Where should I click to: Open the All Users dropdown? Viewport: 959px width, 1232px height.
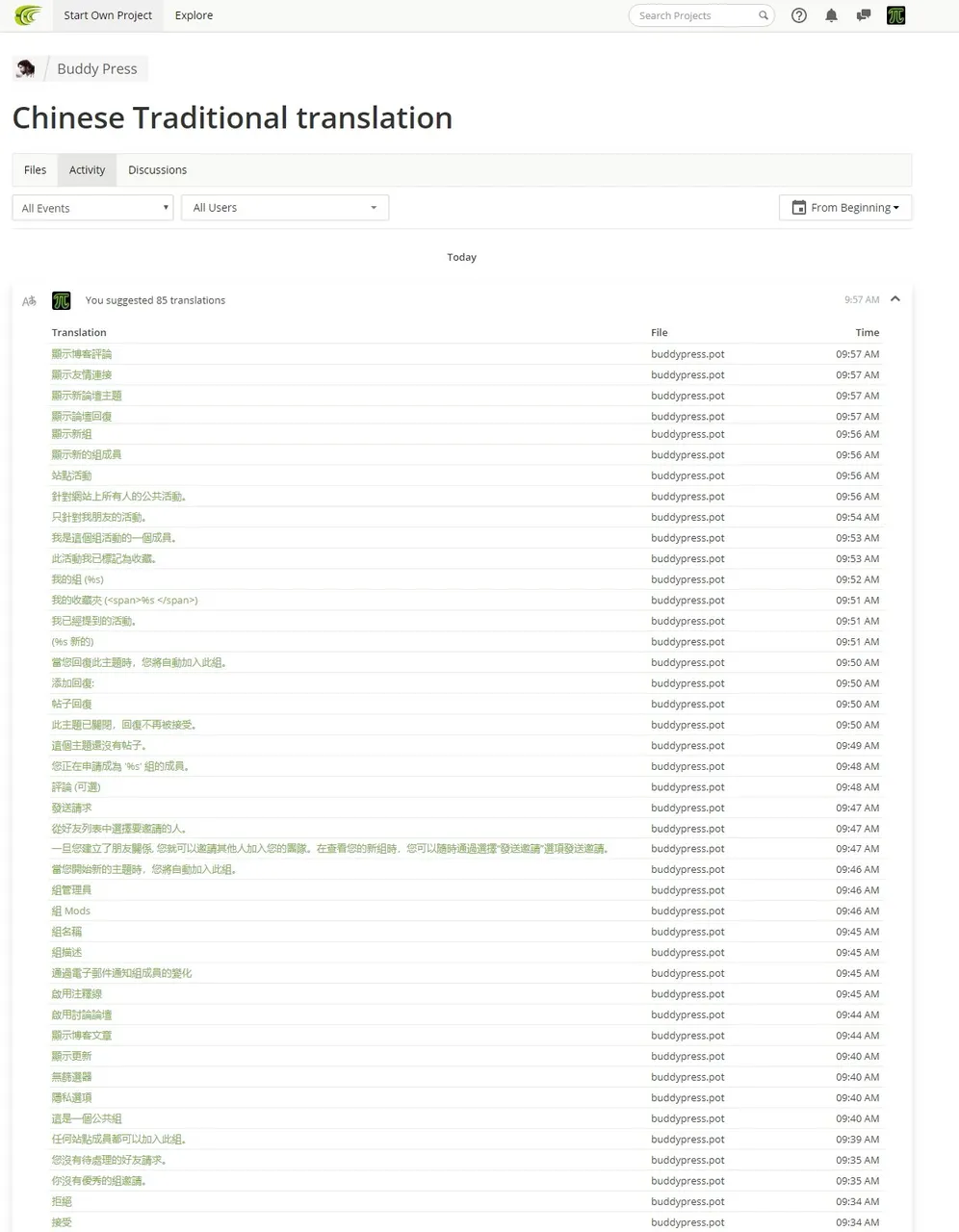pos(285,208)
